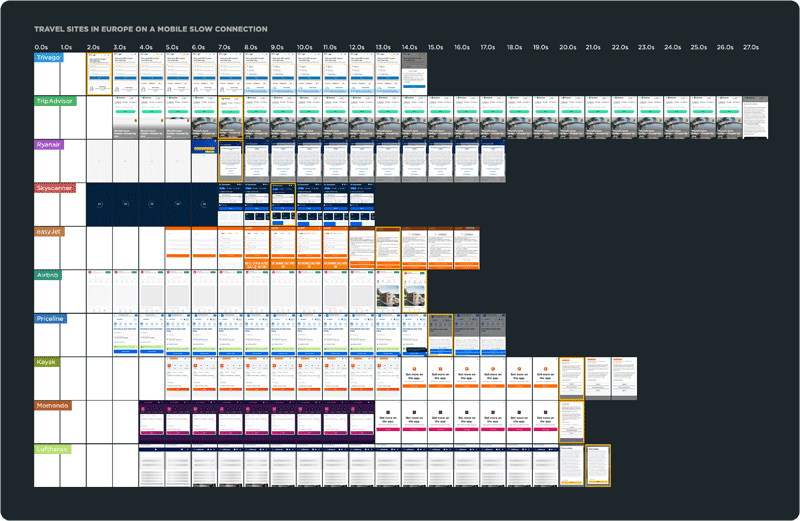The image size is (800, 521).
Task: Open the Ryanair frame at 6.0s
Action: 204,161
